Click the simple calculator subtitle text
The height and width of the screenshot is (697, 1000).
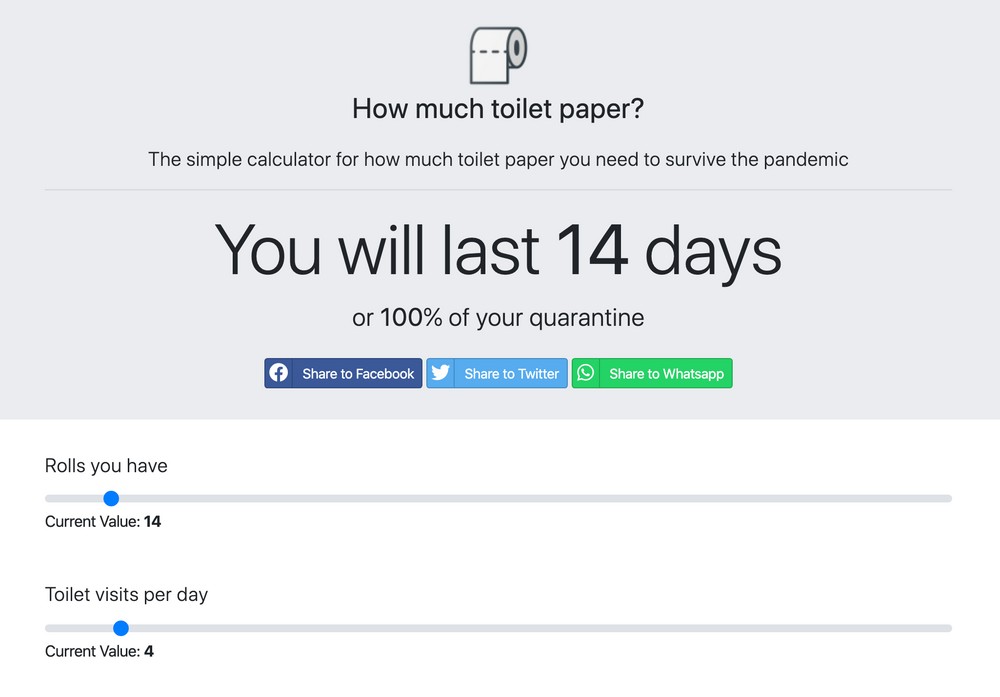[x=498, y=159]
